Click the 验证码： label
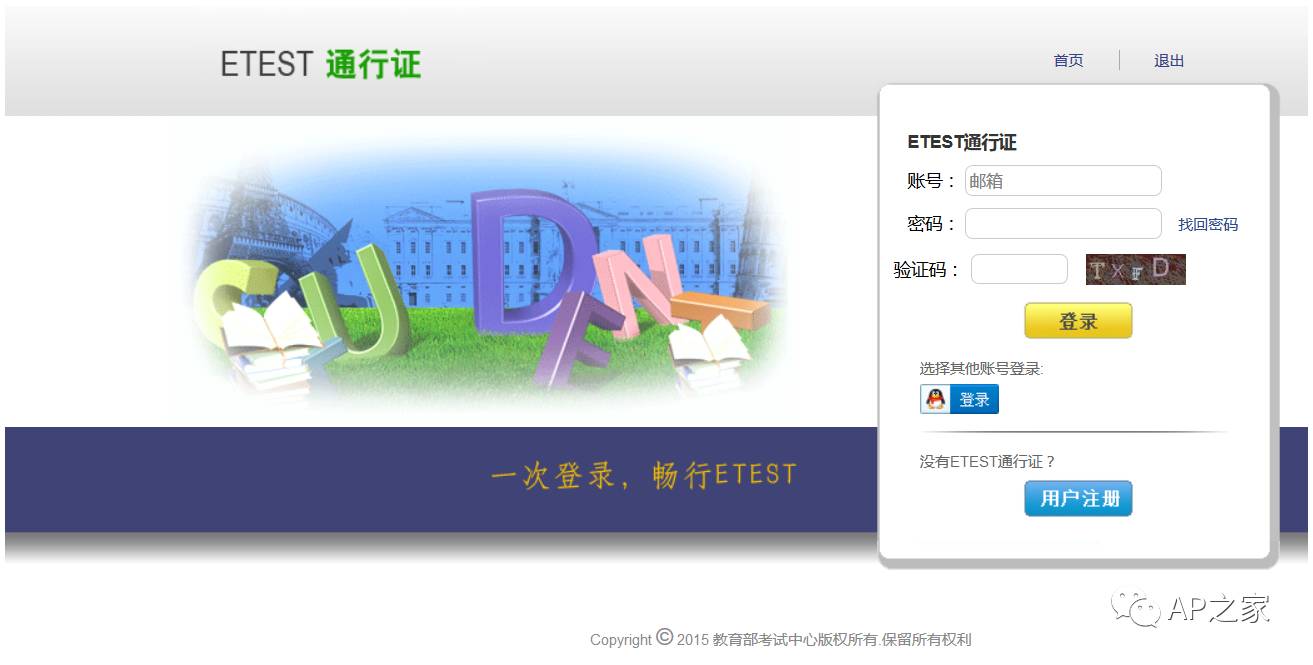 pos(927,270)
